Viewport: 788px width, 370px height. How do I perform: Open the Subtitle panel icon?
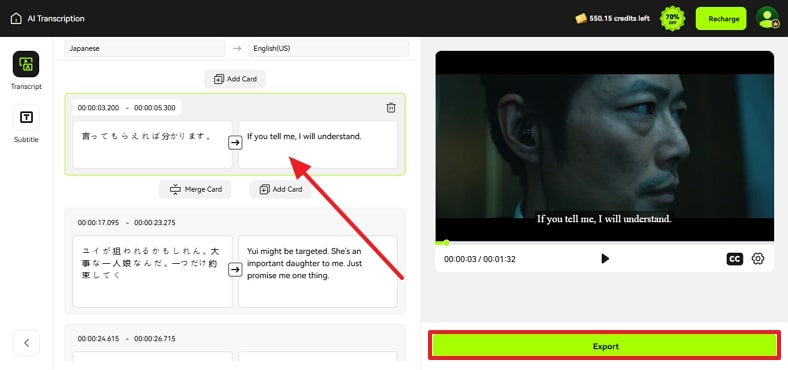[x=26, y=117]
